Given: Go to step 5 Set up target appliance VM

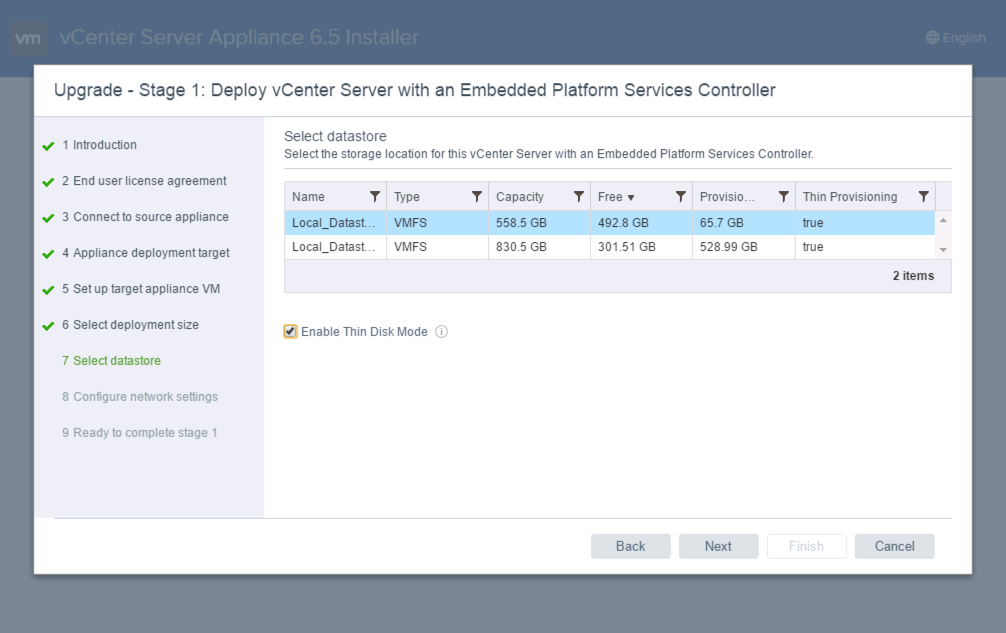Looking at the screenshot, I should tap(141, 289).
